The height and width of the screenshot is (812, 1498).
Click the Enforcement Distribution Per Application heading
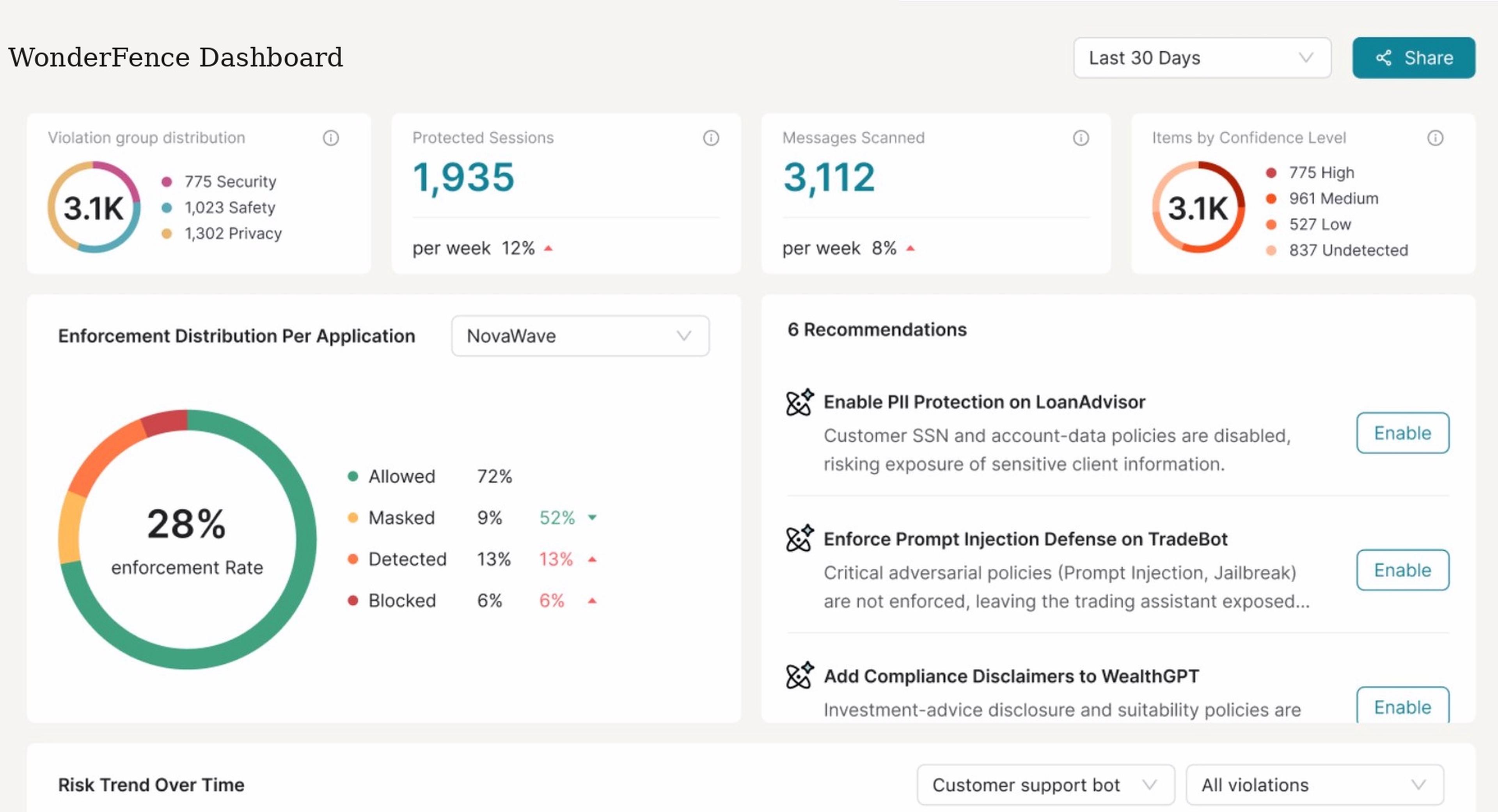(237, 336)
